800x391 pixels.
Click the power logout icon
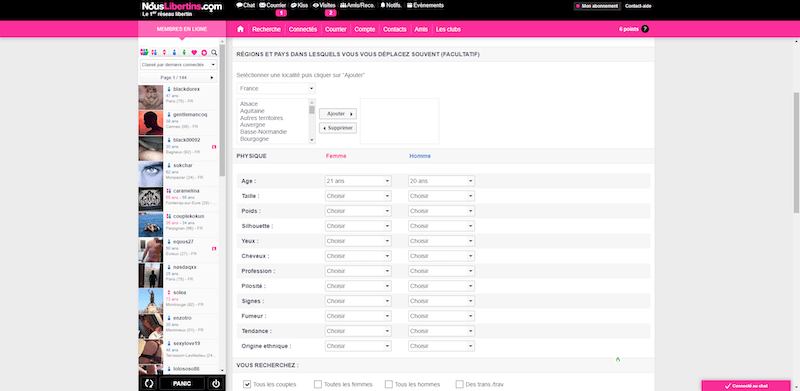point(216,384)
